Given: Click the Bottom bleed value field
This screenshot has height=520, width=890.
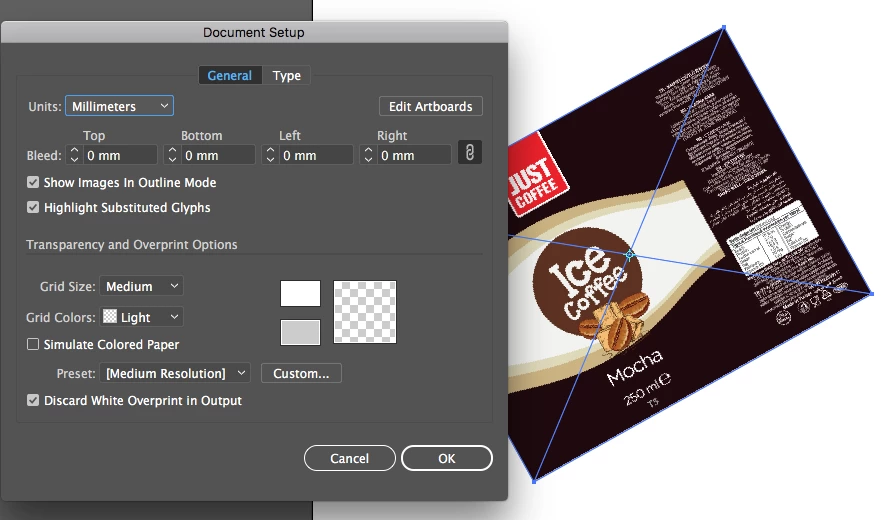Looking at the screenshot, I should pyautogui.click(x=218, y=155).
